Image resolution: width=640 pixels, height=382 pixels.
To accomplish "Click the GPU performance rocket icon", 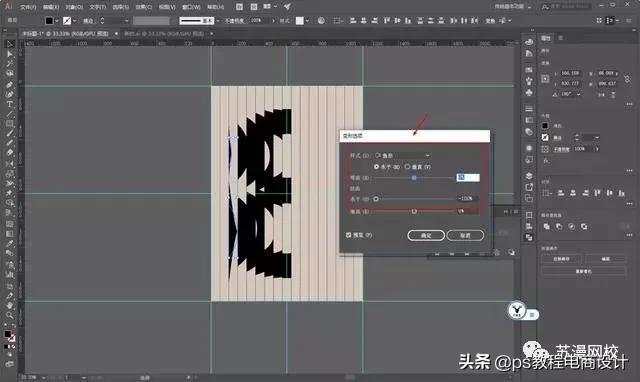I will 287,7.
